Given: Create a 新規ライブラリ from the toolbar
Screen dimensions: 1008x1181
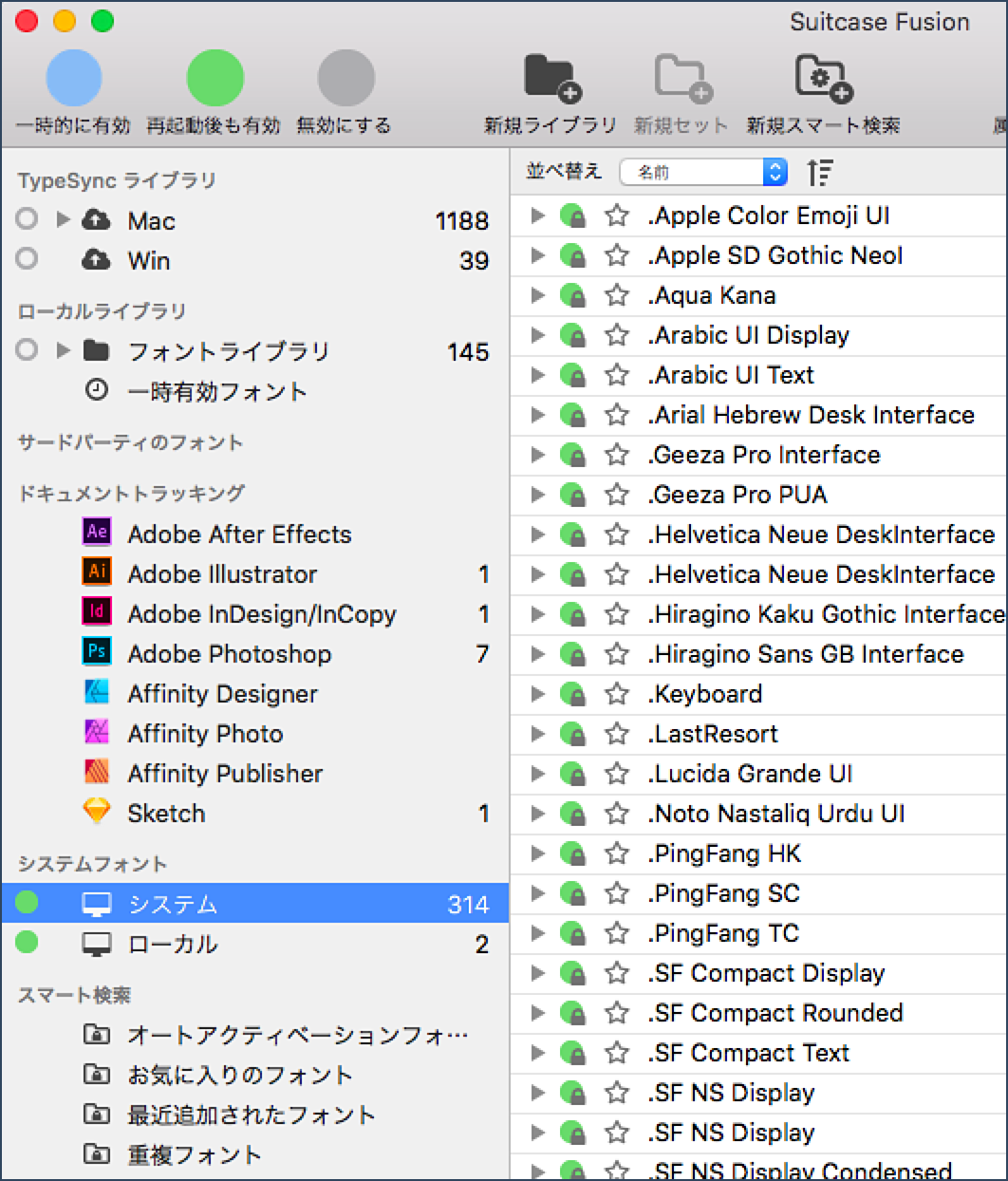Looking at the screenshot, I should pyautogui.click(x=551, y=79).
